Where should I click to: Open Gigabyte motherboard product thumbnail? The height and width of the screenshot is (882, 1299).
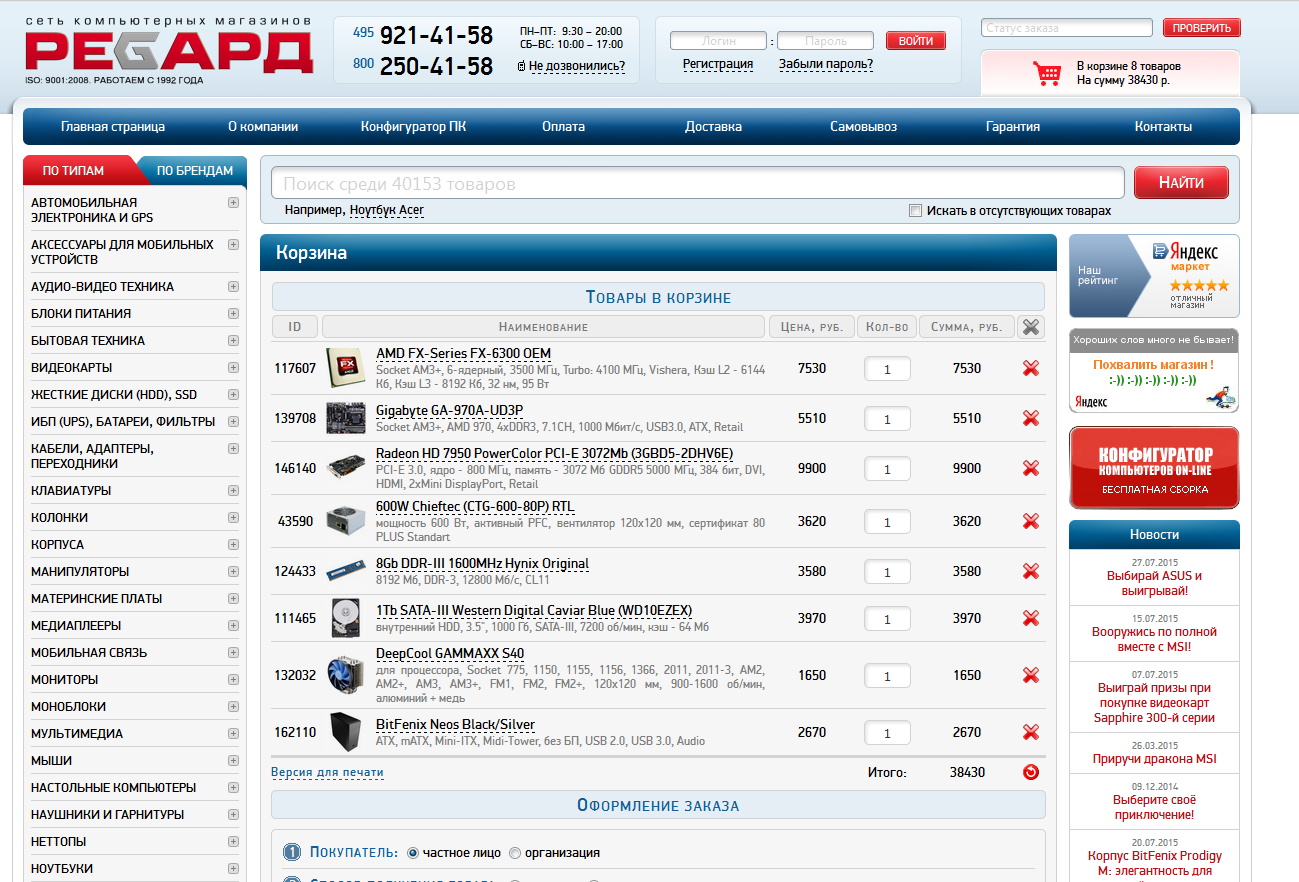point(346,418)
